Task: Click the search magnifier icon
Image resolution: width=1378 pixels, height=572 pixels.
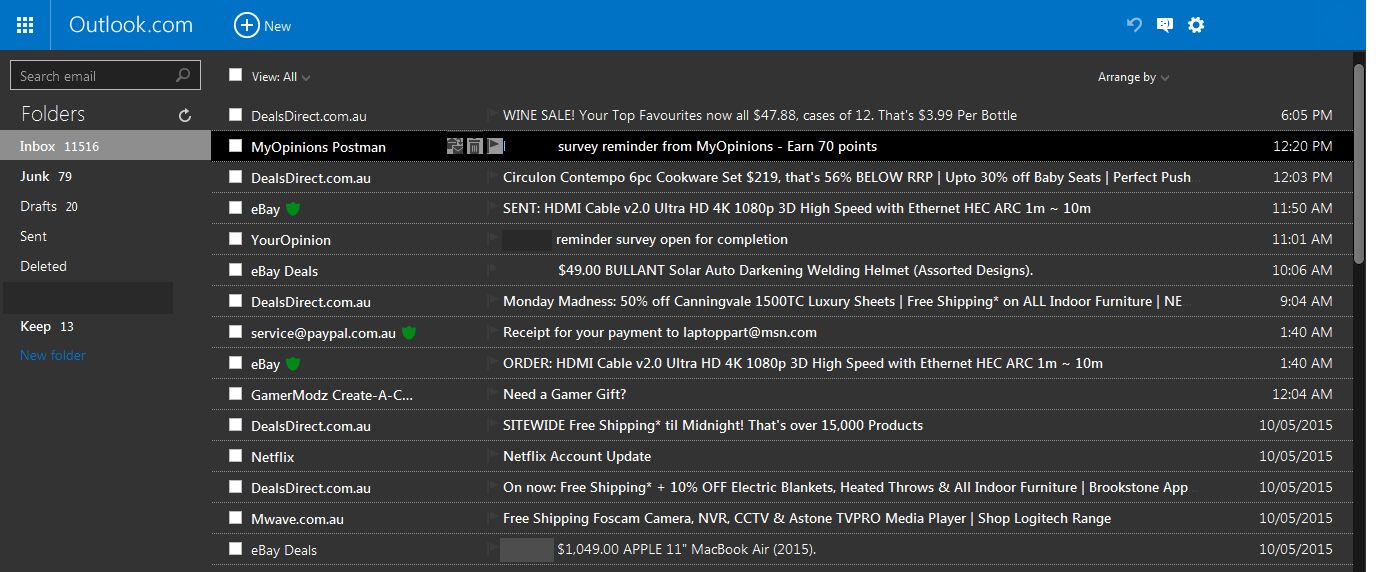Action: click(183, 75)
